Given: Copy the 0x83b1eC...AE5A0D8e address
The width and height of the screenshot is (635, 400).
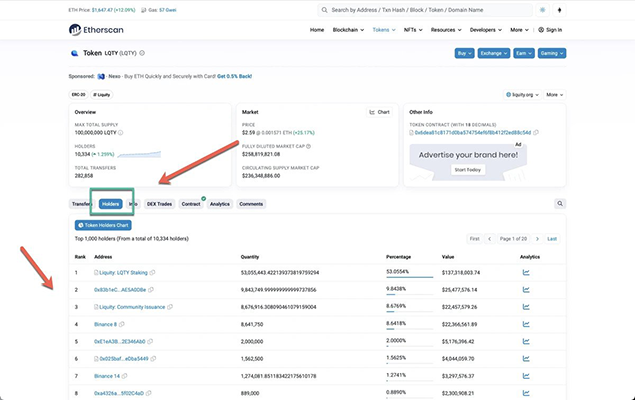Looking at the screenshot, I should (x=151, y=290).
